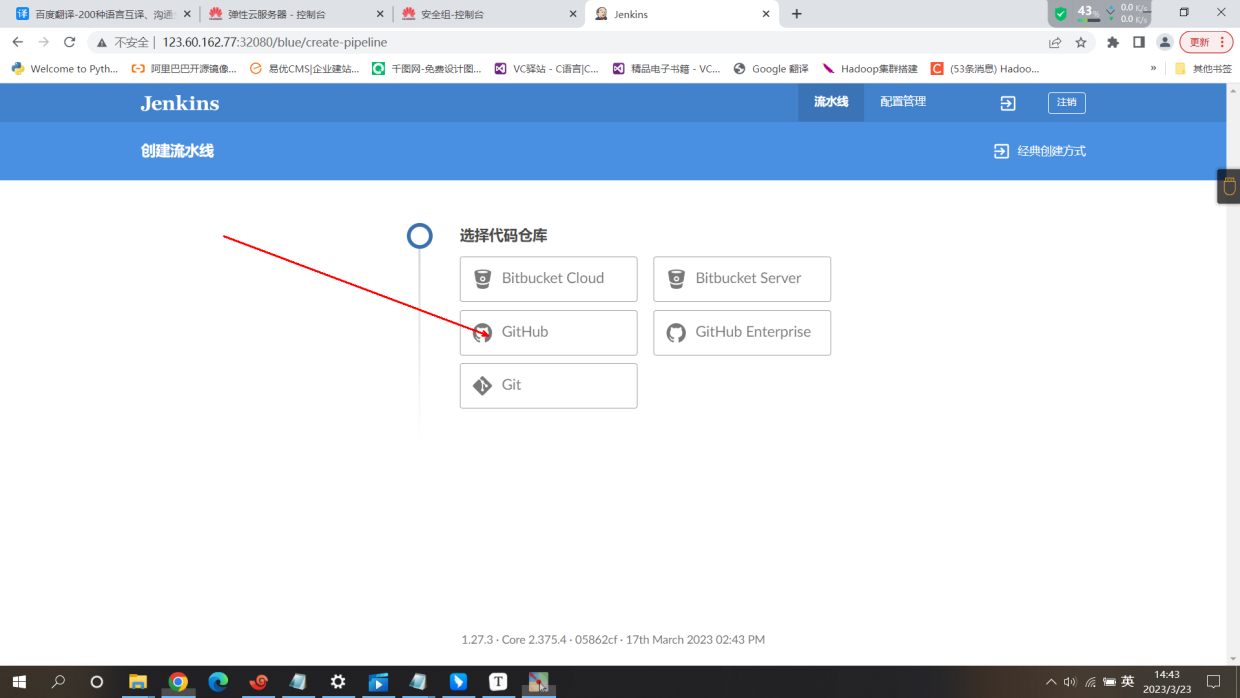The width and height of the screenshot is (1240, 698).
Task: Open the browser extensions puzzle icon
Action: pos(1113,42)
